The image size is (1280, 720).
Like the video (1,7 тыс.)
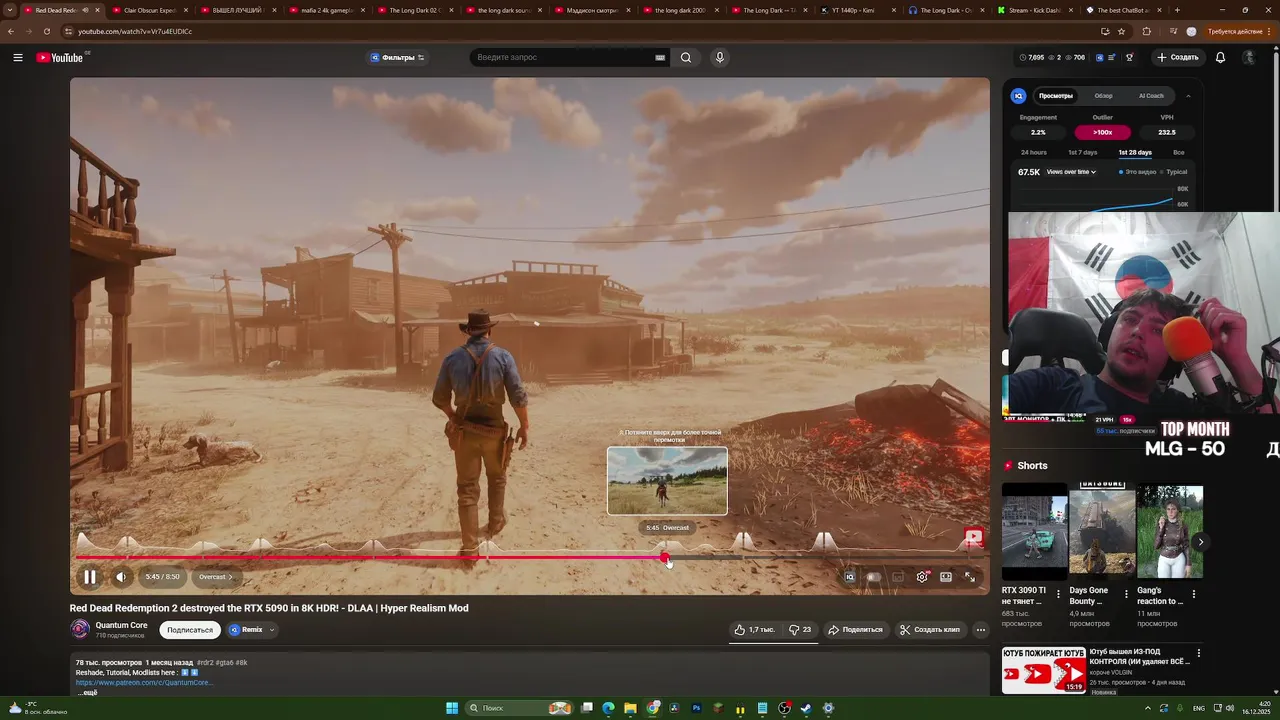click(755, 630)
